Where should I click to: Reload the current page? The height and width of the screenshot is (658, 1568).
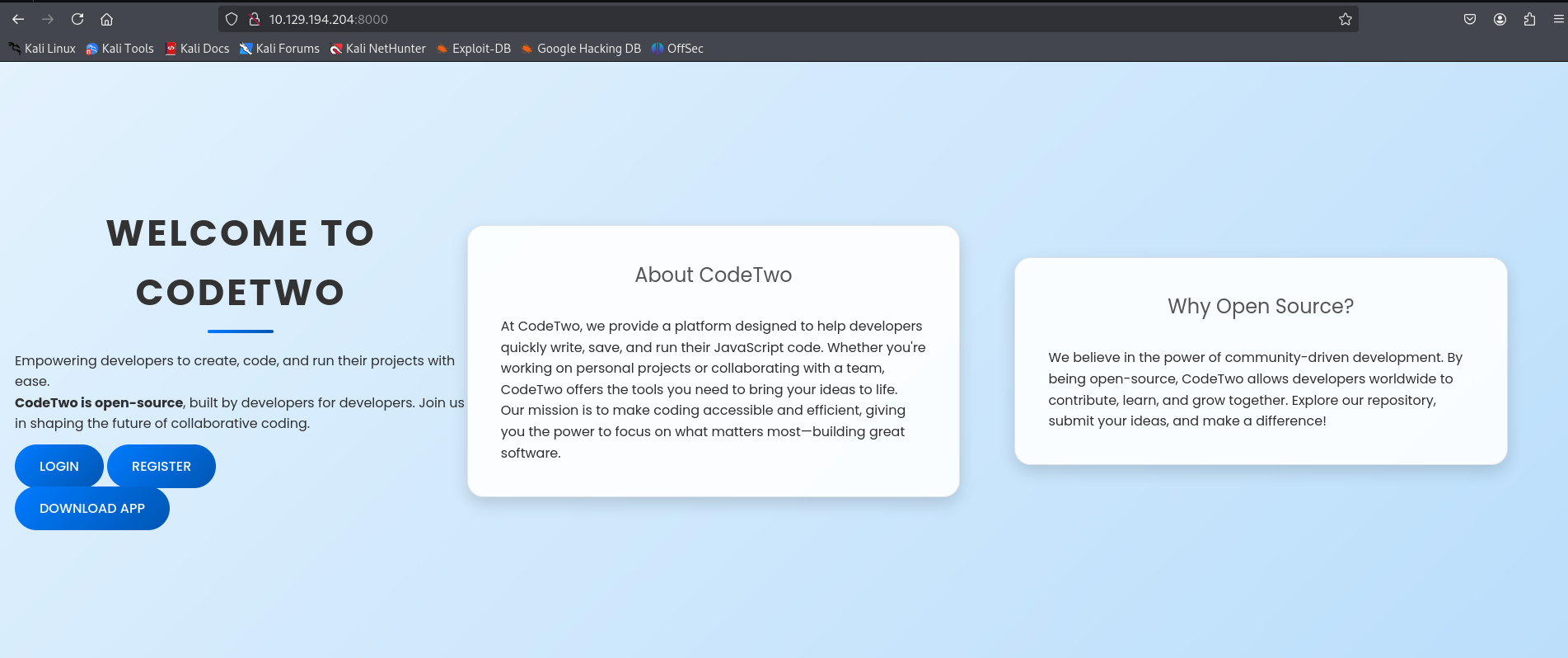point(77,19)
